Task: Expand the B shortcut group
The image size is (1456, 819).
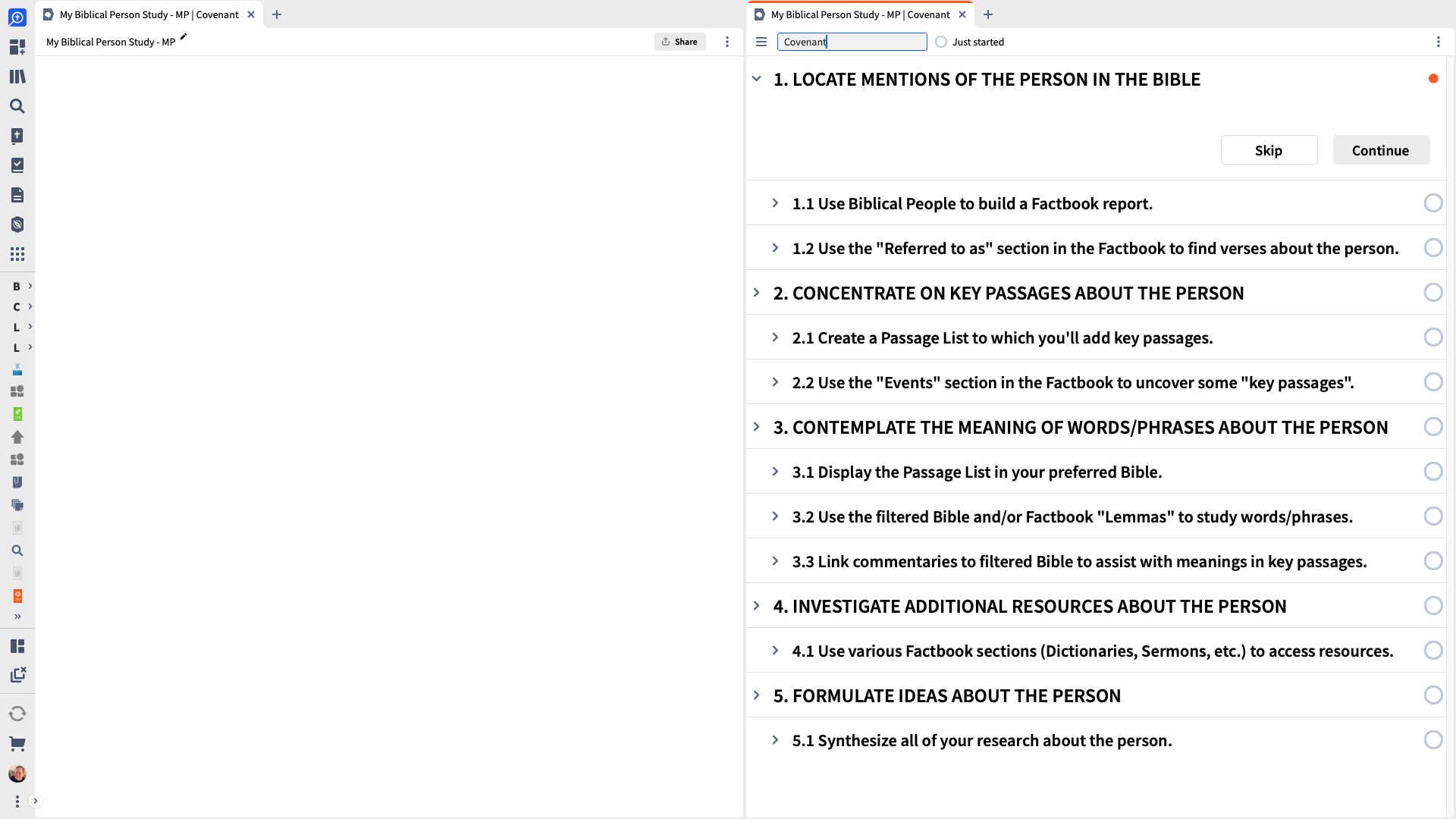Action: 30,286
